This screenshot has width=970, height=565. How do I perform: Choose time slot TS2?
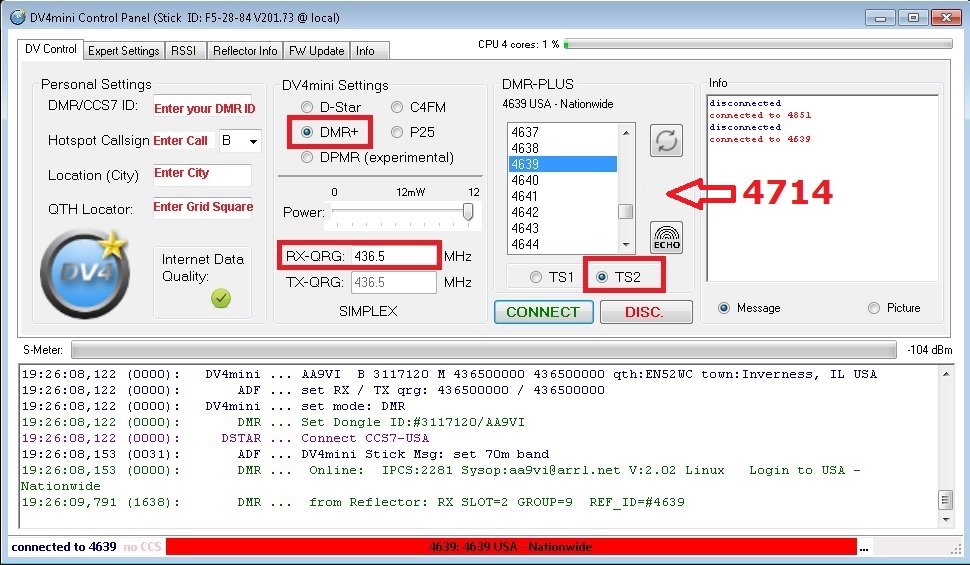(x=601, y=277)
